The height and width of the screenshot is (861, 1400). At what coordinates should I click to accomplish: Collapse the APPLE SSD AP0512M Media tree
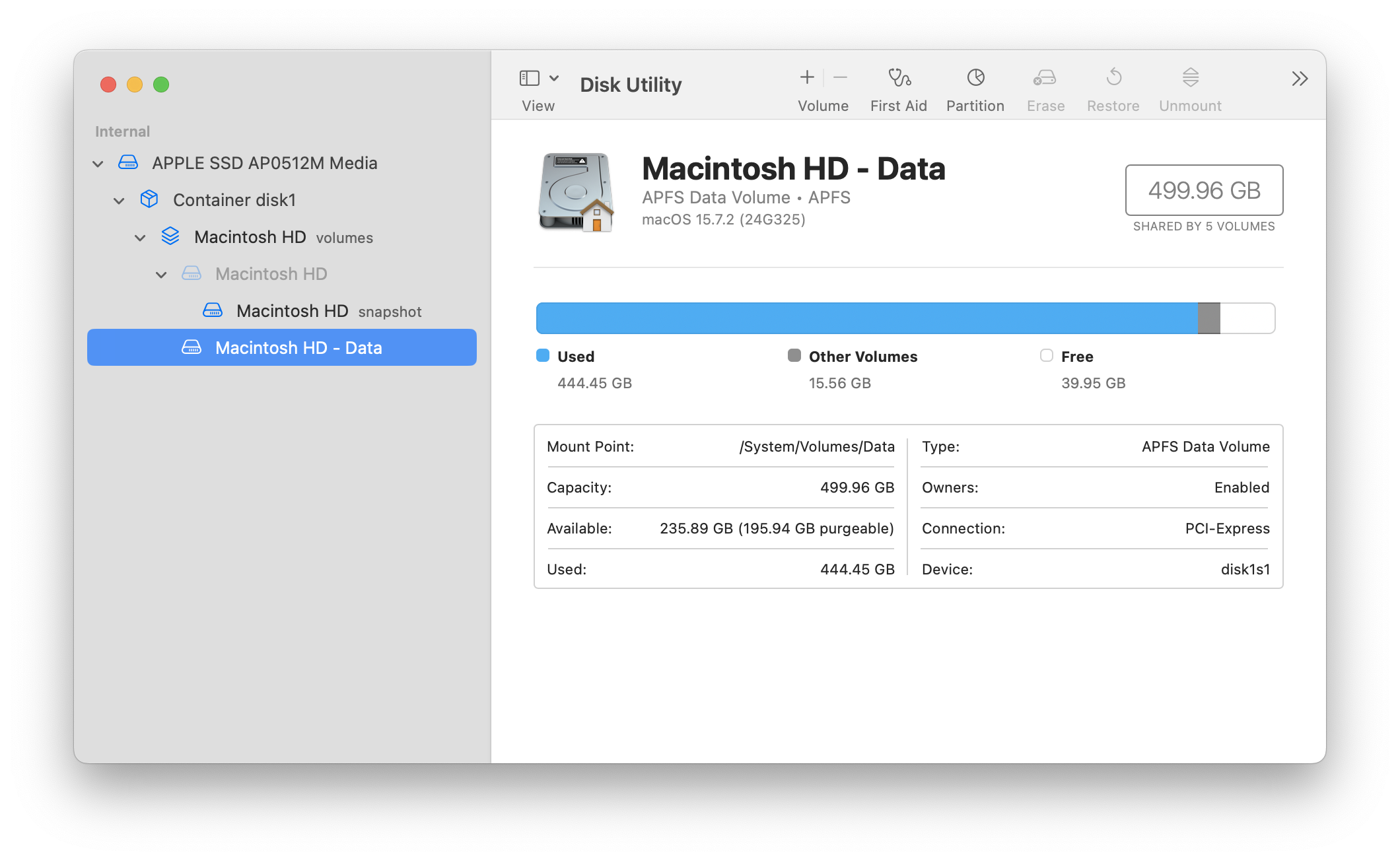click(x=98, y=164)
